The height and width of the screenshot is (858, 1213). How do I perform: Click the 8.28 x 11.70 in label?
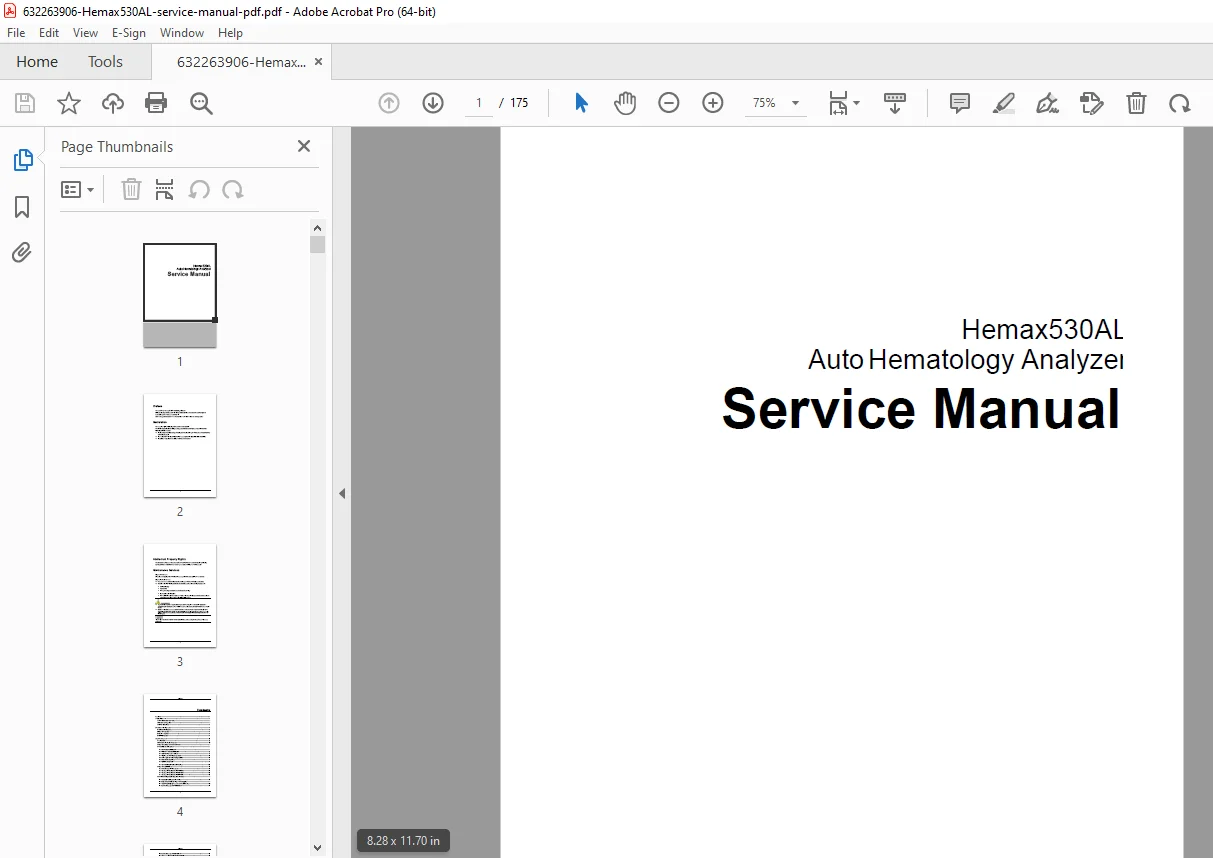(x=404, y=841)
